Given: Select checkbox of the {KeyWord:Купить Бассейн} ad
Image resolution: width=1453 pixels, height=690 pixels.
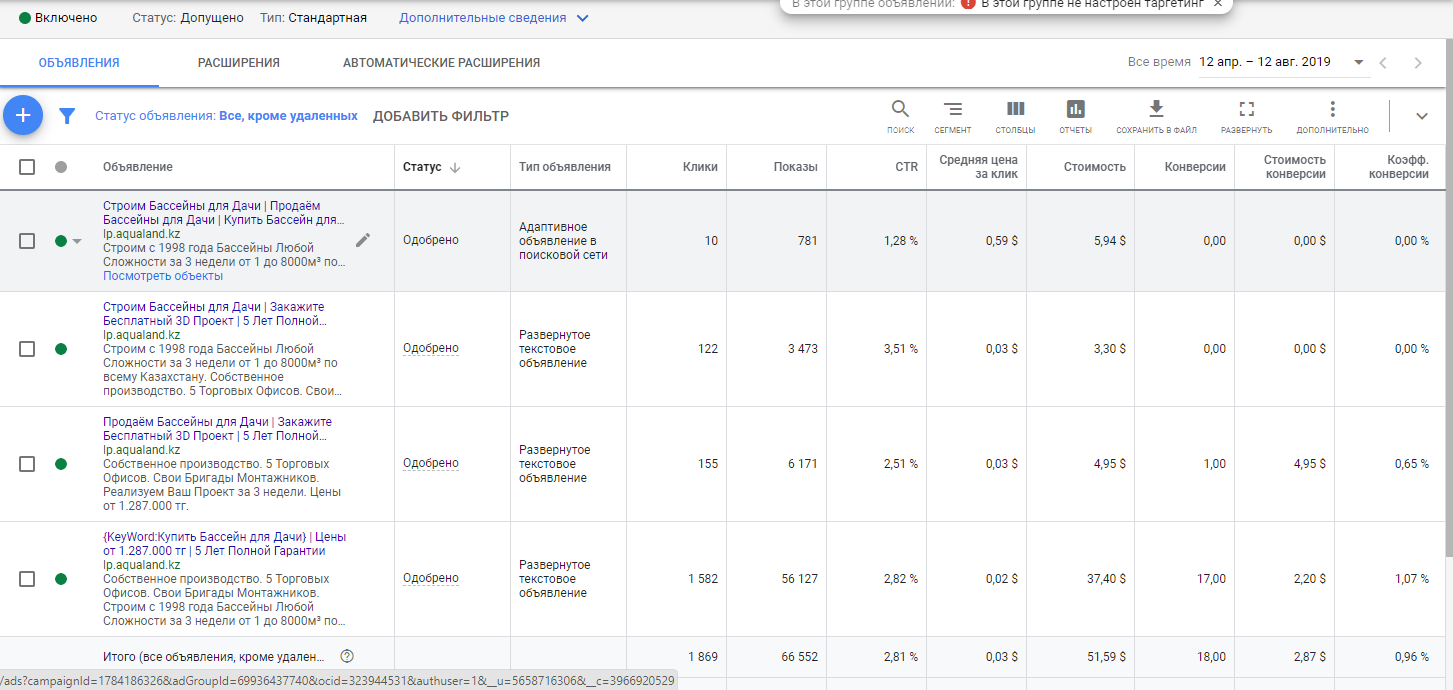Looking at the screenshot, I should point(27,579).
